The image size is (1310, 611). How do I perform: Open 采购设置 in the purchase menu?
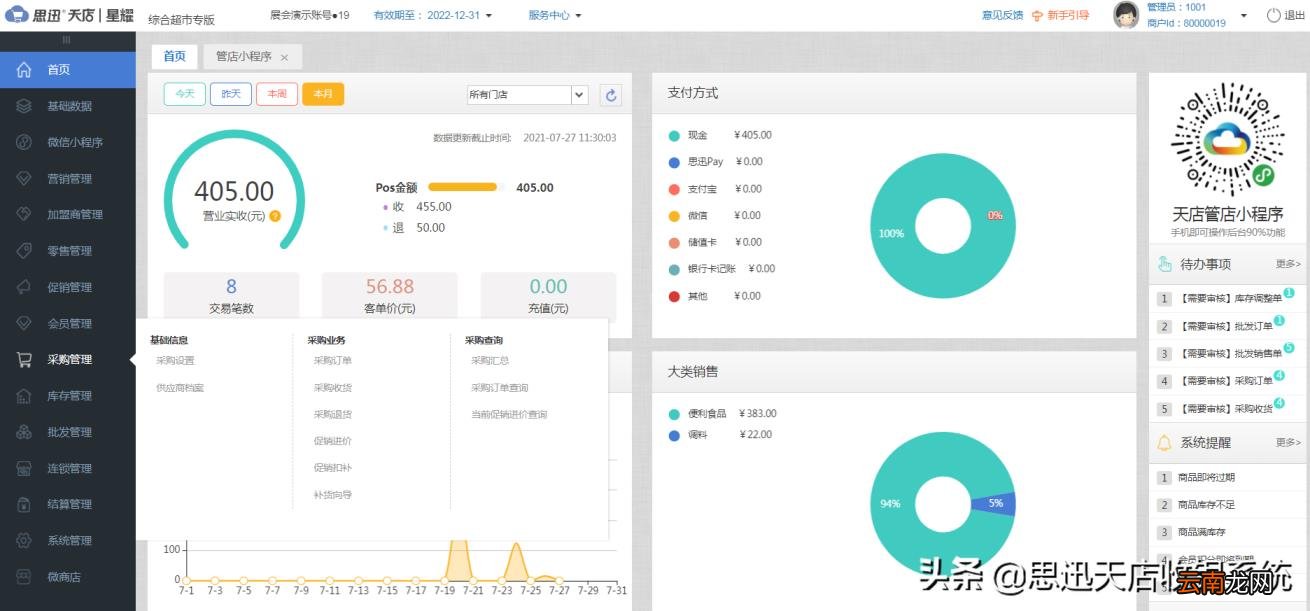175,361
